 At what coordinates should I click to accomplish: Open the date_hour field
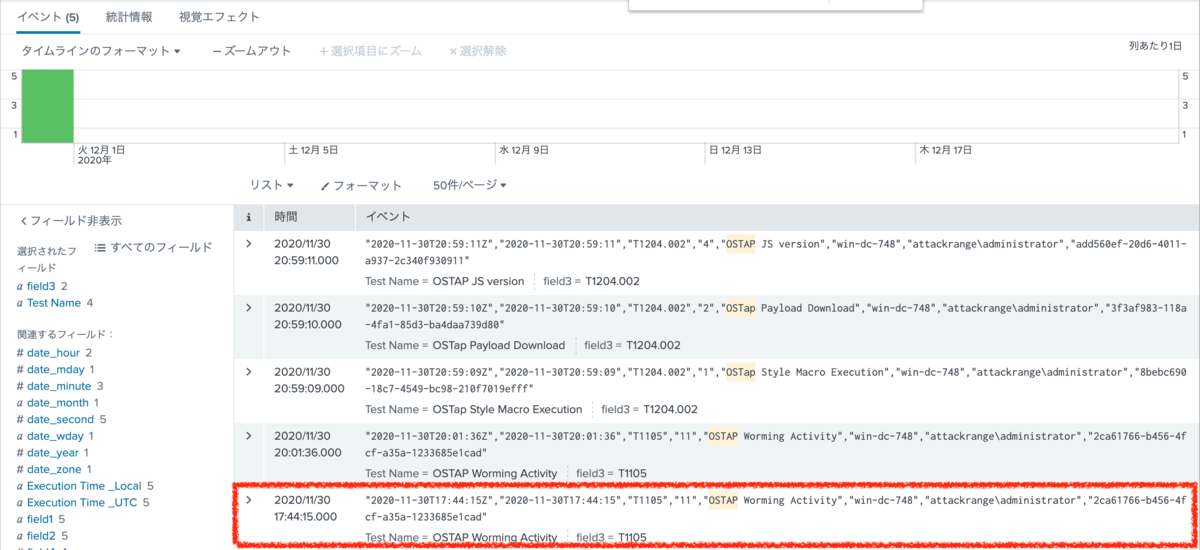tap(55, 353)
